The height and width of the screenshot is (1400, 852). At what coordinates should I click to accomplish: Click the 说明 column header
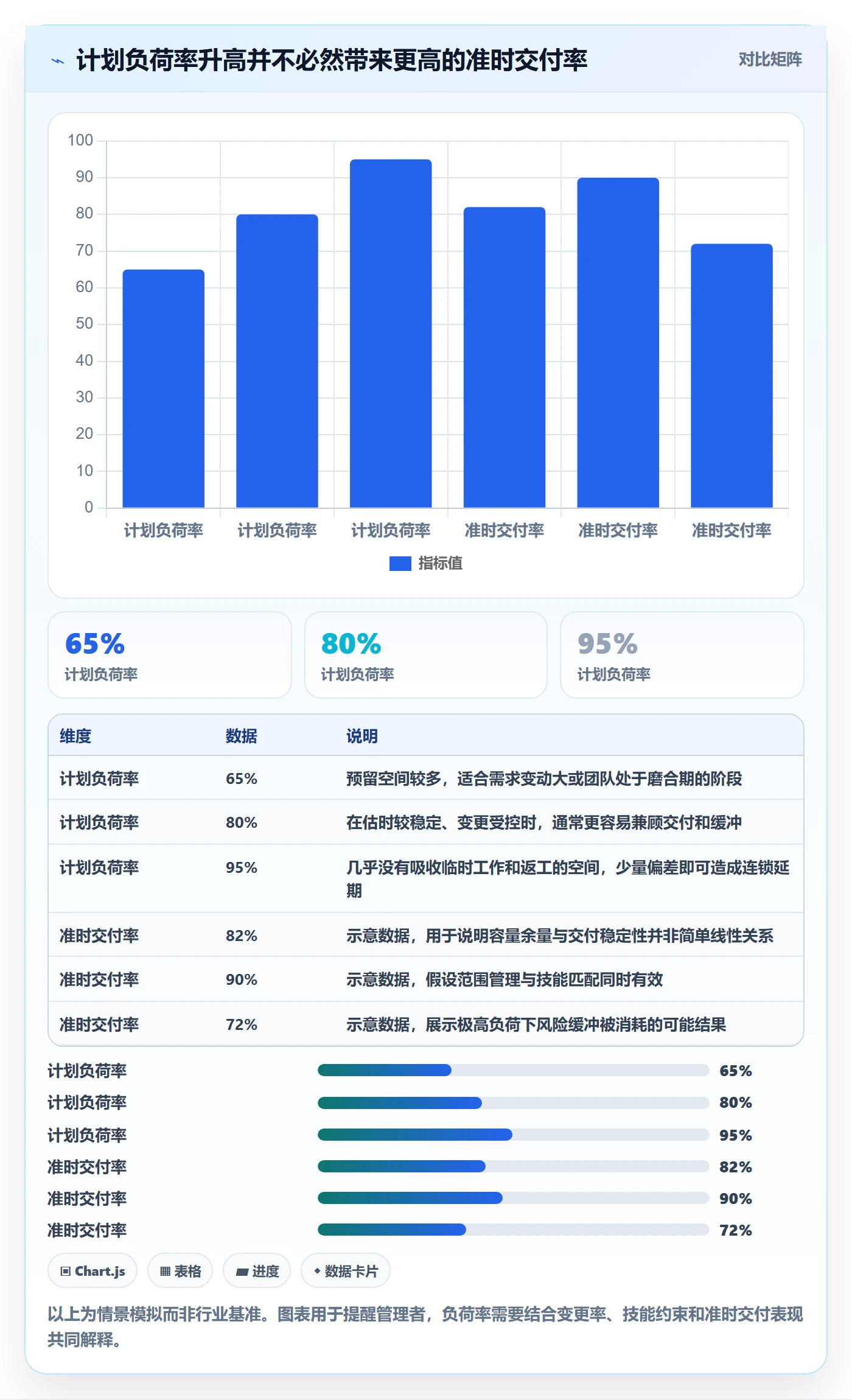[x=362, y=736]
